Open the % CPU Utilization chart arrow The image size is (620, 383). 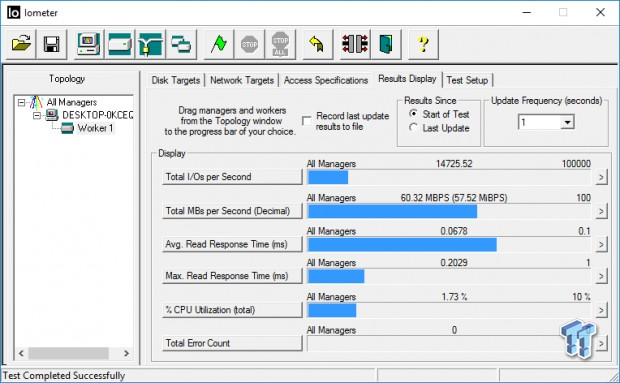coord(601,310)
